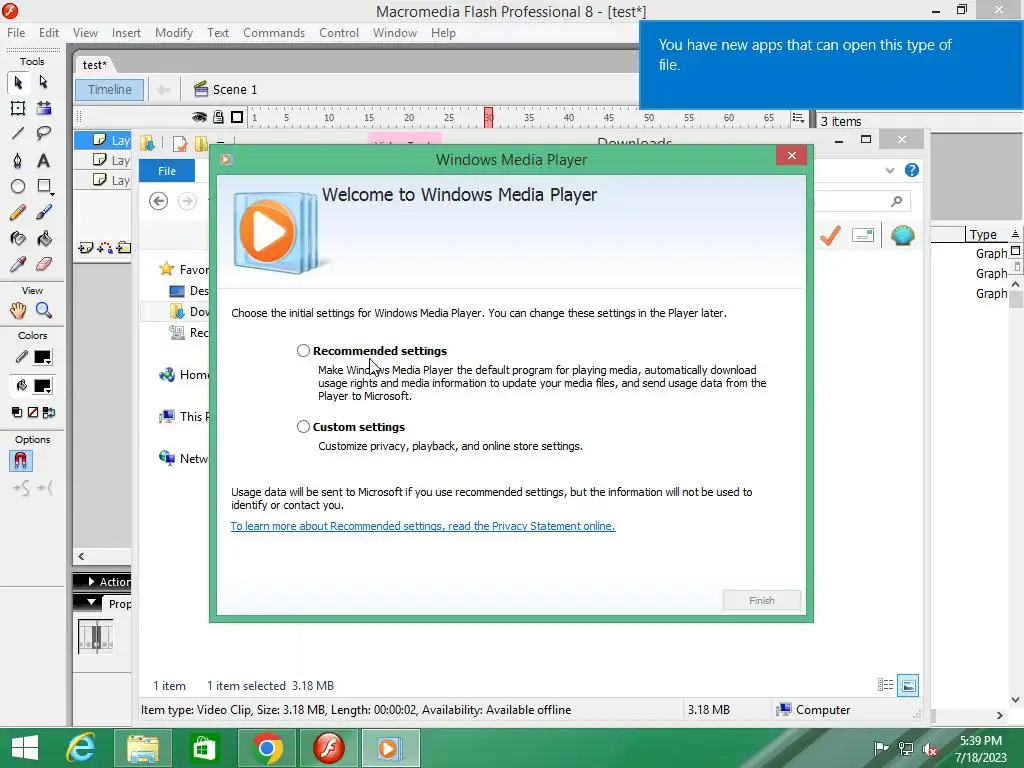Select the Eraser tool
Screen dimensions: 1024x768
click(44, 264)
